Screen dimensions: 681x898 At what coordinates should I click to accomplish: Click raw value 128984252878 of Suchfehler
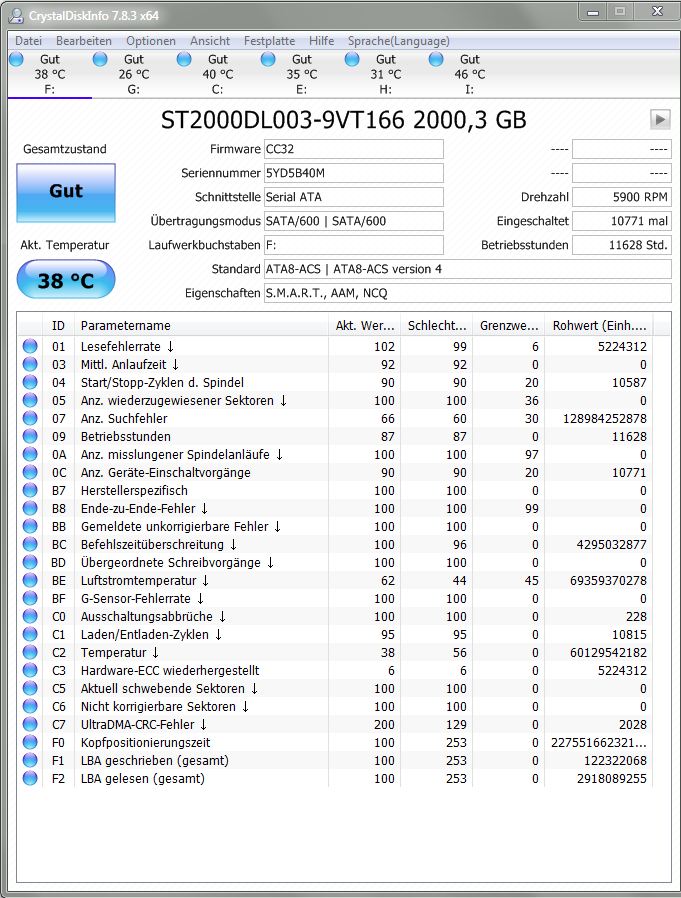pyautogui.click(x=605, y=419)
